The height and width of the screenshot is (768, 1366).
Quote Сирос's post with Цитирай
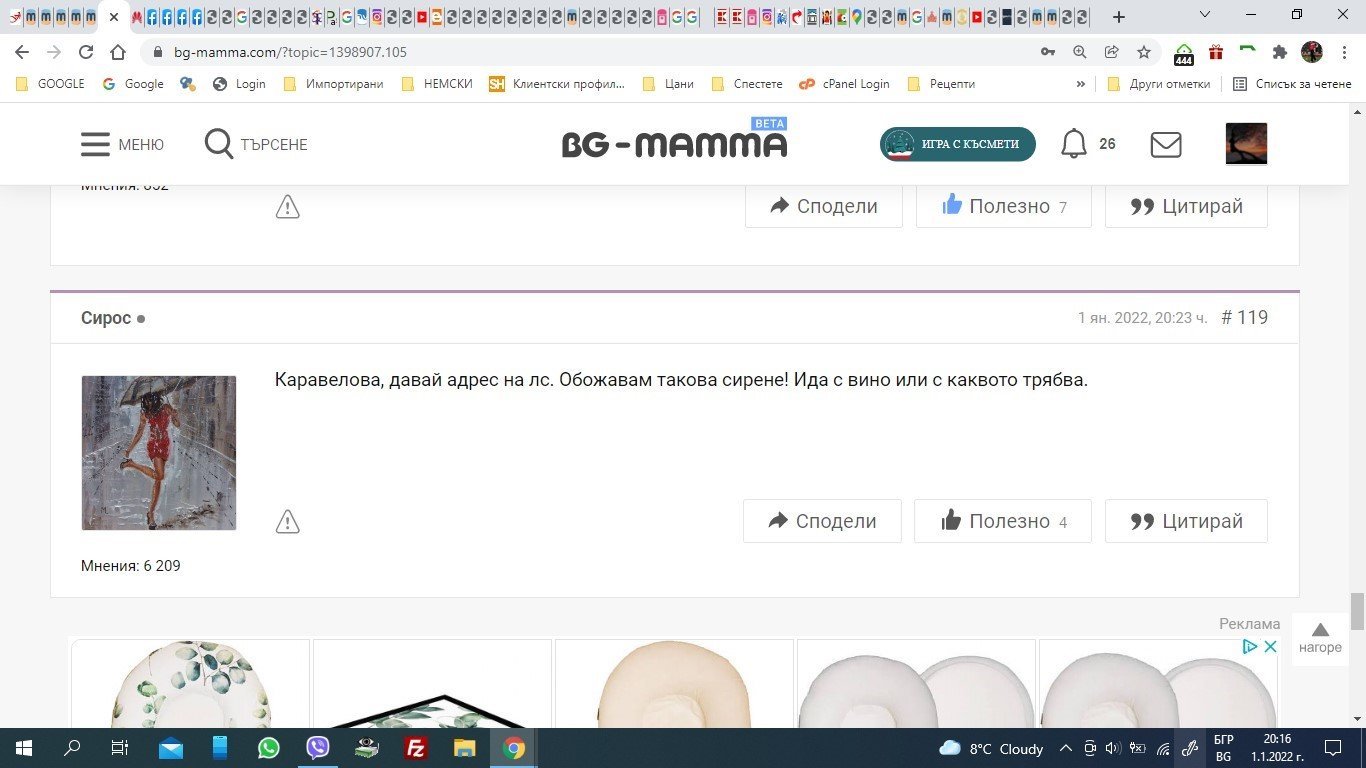click(x=1186, y=521)
